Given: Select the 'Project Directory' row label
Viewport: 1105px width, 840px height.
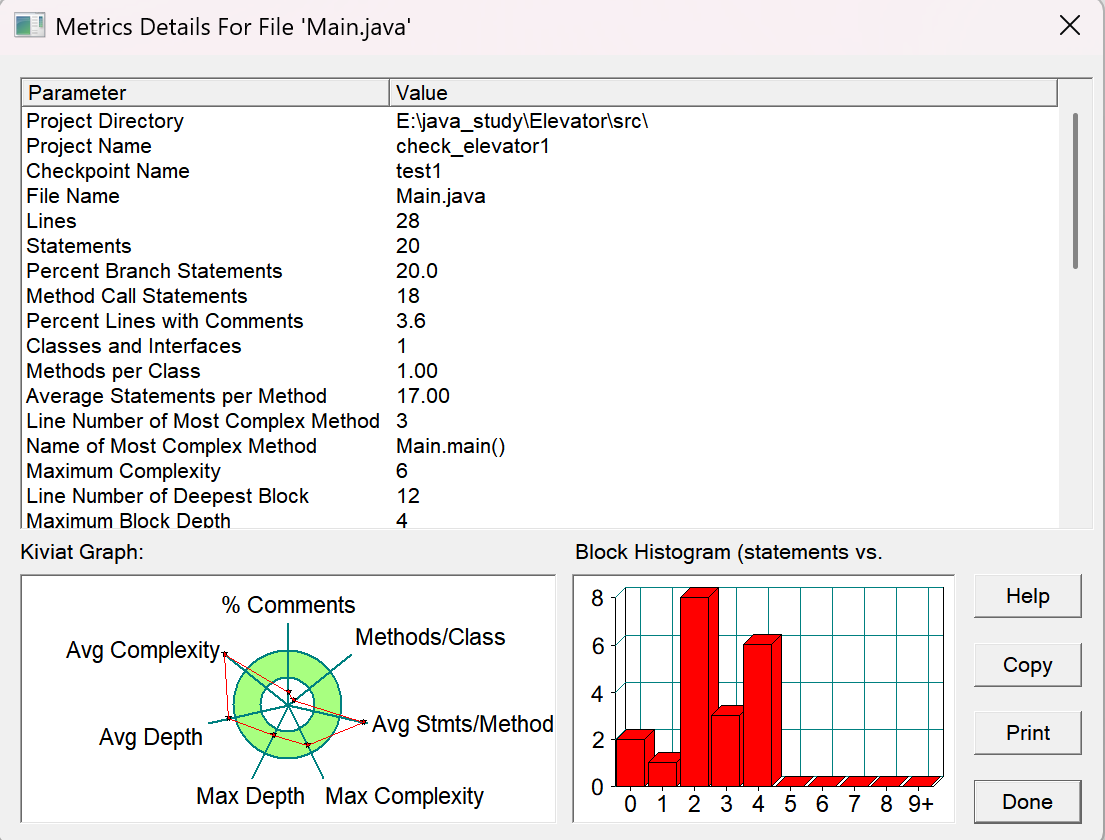Looking at the screenshot, I should coord(105,121).
